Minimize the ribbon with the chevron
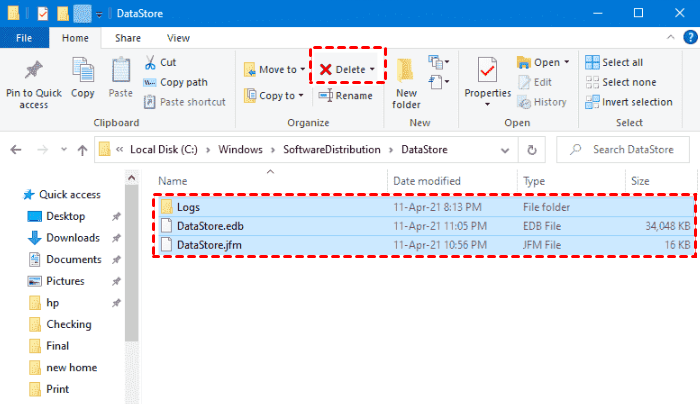The width and height of the screenshot is (700, 404). [x=671, y=37]
